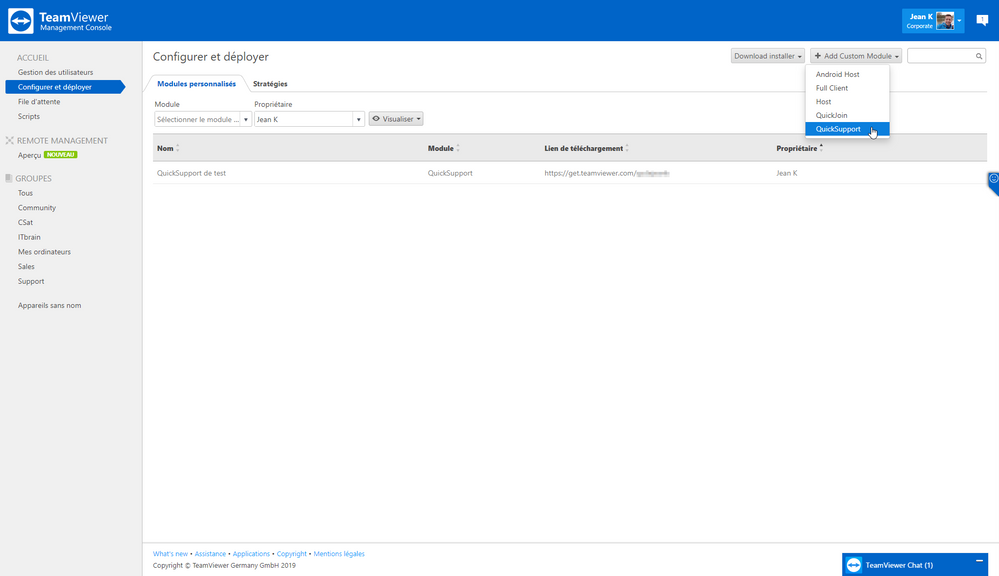Click the Groupes section icon
The height and width of the screenshot is (576, 999).
9,178
